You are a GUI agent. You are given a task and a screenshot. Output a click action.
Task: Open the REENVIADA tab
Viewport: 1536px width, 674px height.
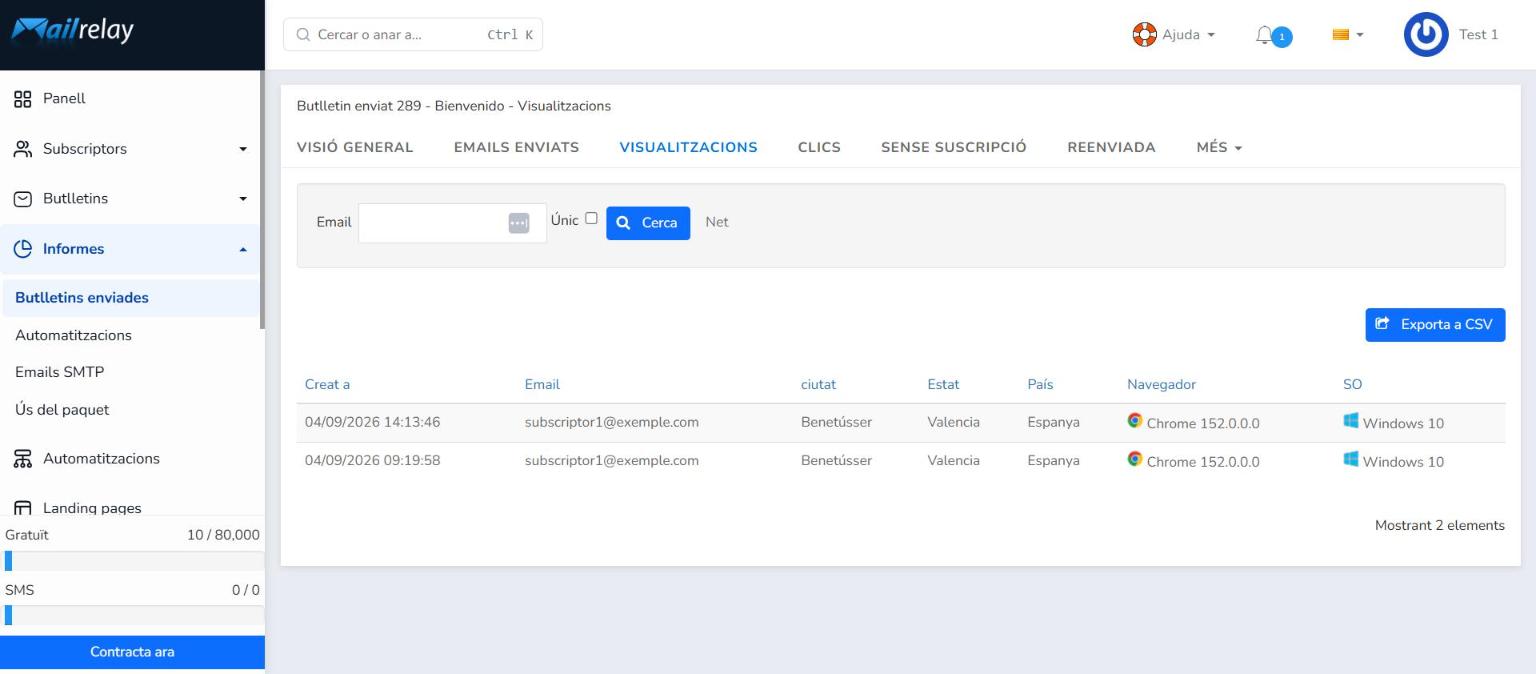[x=1111, y=147]
